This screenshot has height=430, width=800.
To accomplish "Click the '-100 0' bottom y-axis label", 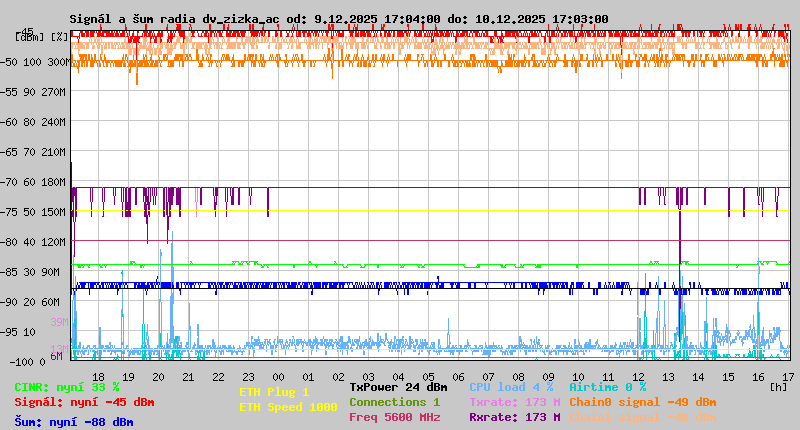I will coord(28,362).
